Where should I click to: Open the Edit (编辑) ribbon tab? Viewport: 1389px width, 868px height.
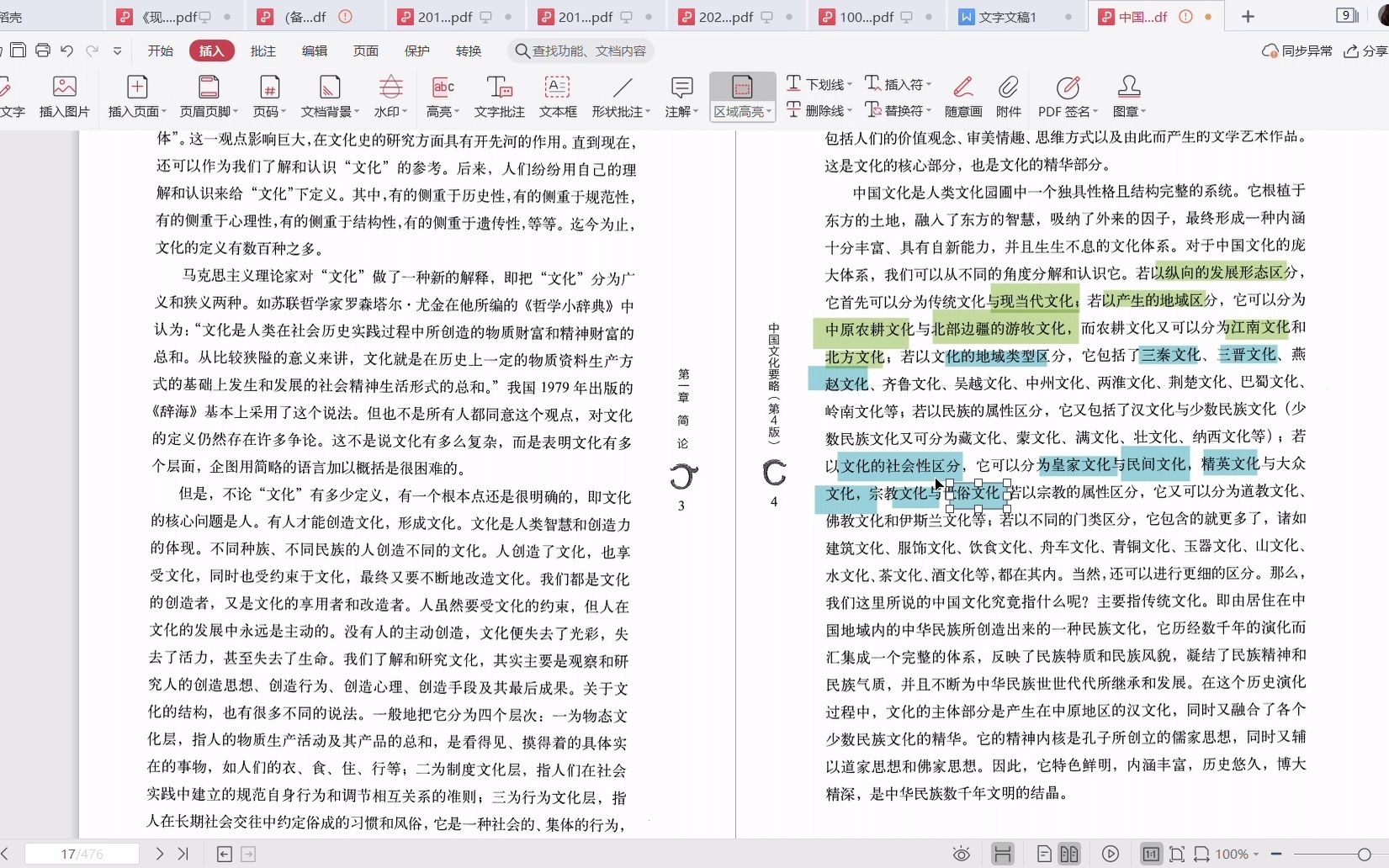[315, 50]
